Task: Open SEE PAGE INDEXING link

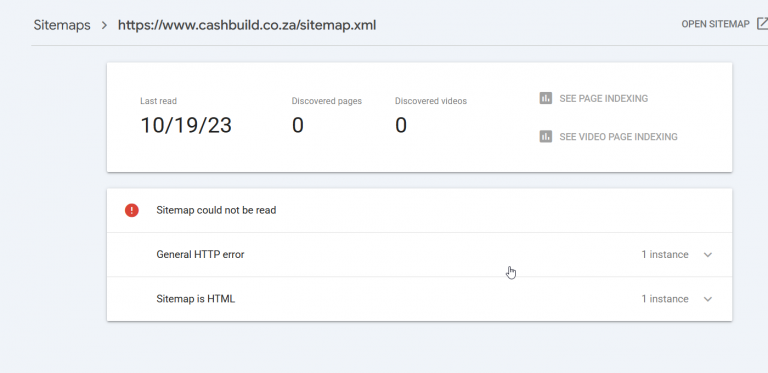Action: pyautogui.click(x=603, y=98)
